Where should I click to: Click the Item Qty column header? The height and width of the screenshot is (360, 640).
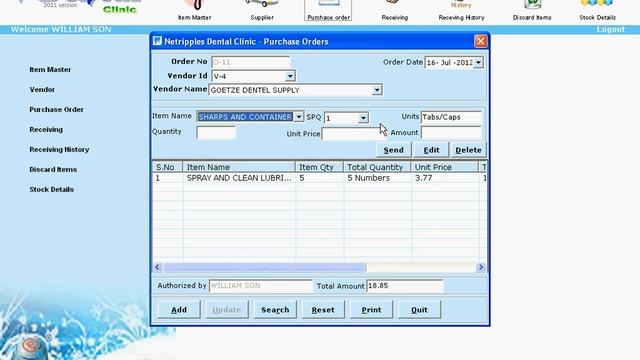click(320, 167)
